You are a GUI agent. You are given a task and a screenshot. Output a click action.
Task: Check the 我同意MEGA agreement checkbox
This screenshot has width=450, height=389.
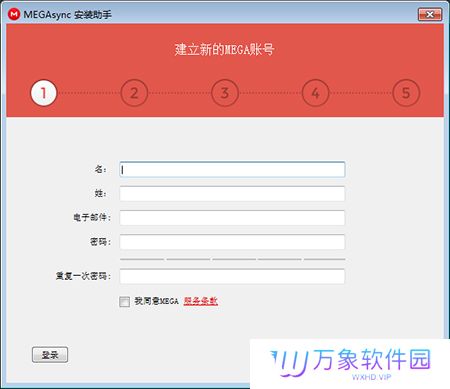point(125,302)
